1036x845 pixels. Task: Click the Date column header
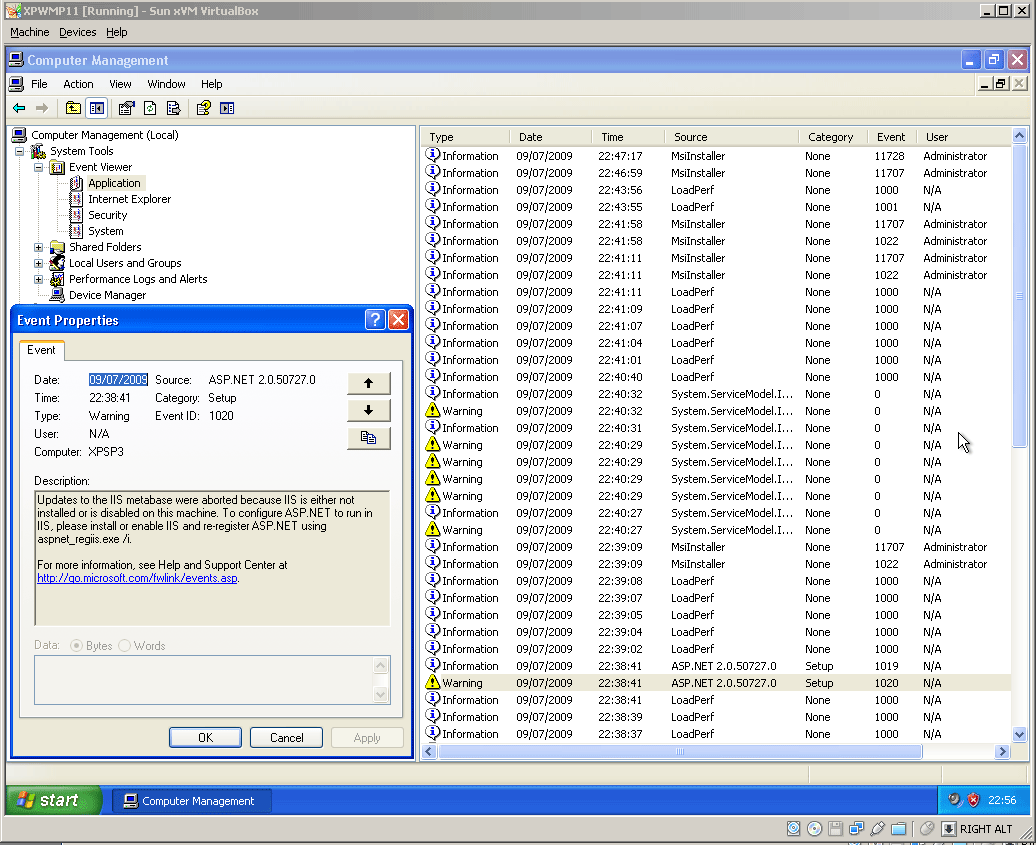pos(550,137)
